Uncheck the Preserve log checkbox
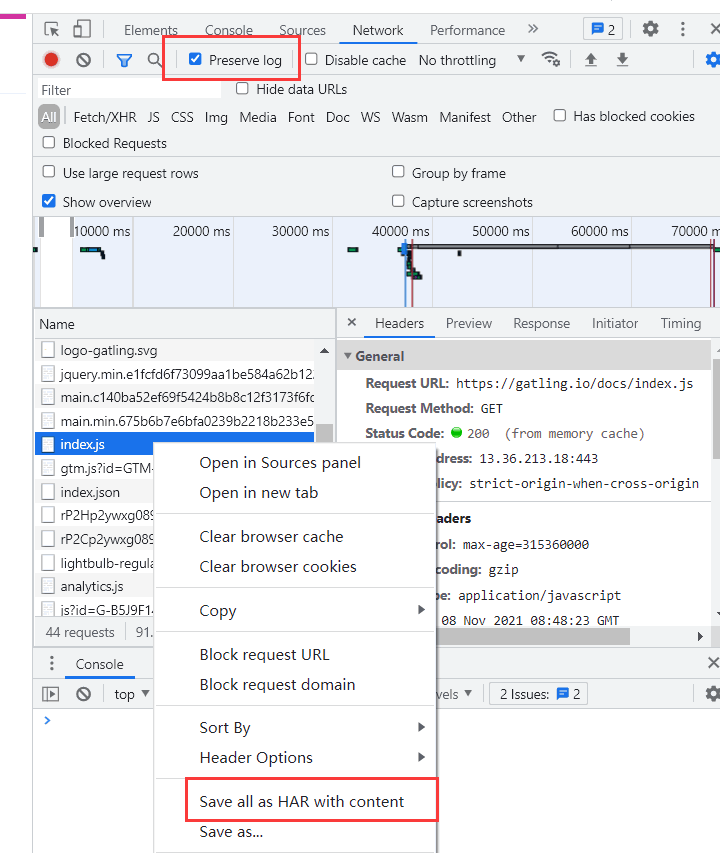 click(196, 60)
